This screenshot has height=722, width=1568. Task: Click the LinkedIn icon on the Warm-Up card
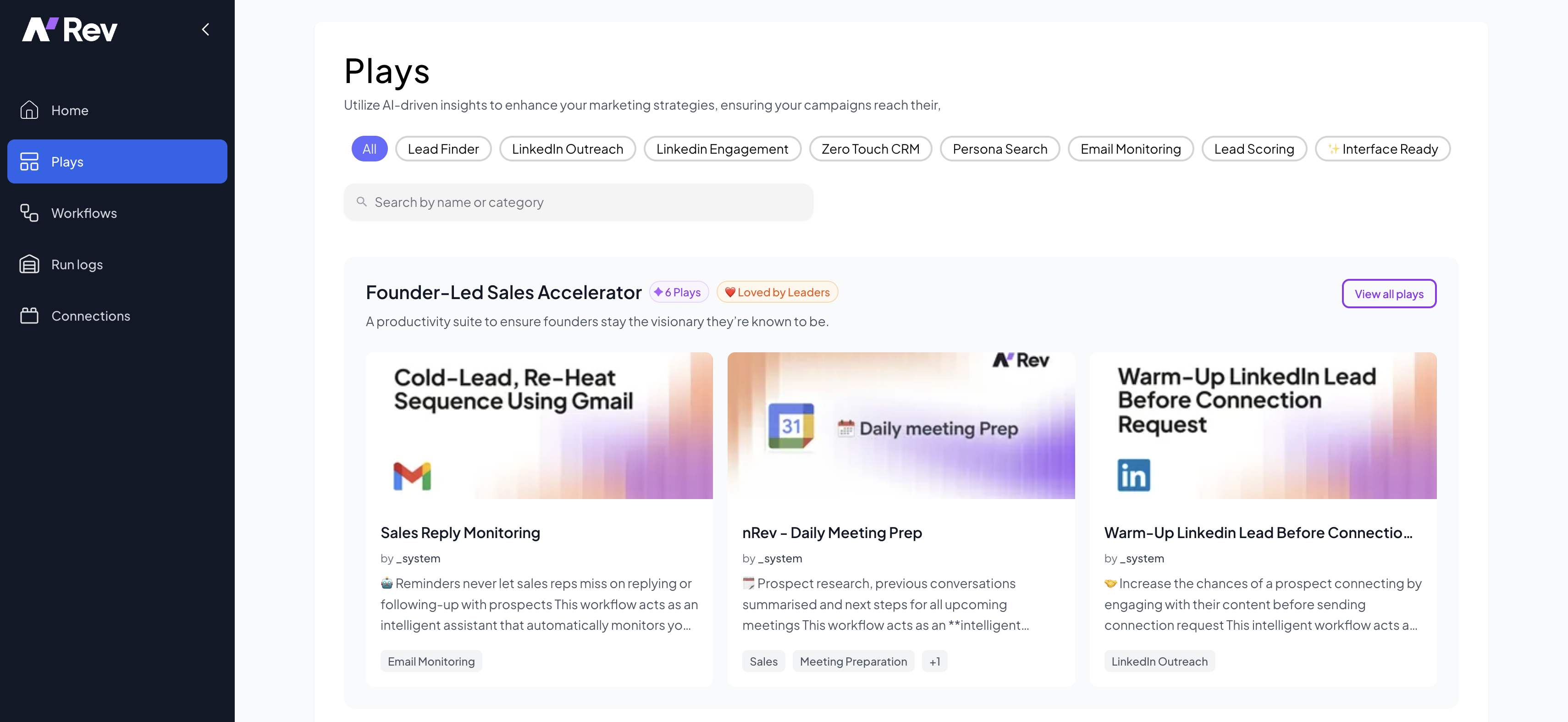pos(1133,475)
